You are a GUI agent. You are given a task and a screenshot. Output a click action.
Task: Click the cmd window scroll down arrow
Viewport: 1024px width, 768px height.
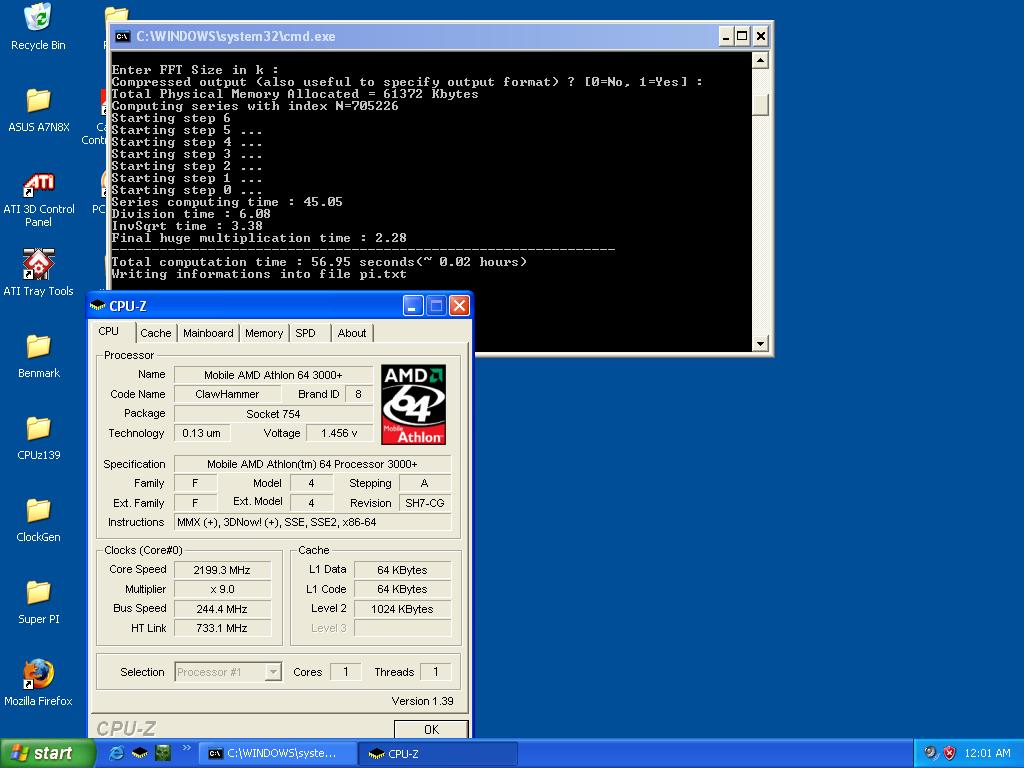[x=760, y=344]
